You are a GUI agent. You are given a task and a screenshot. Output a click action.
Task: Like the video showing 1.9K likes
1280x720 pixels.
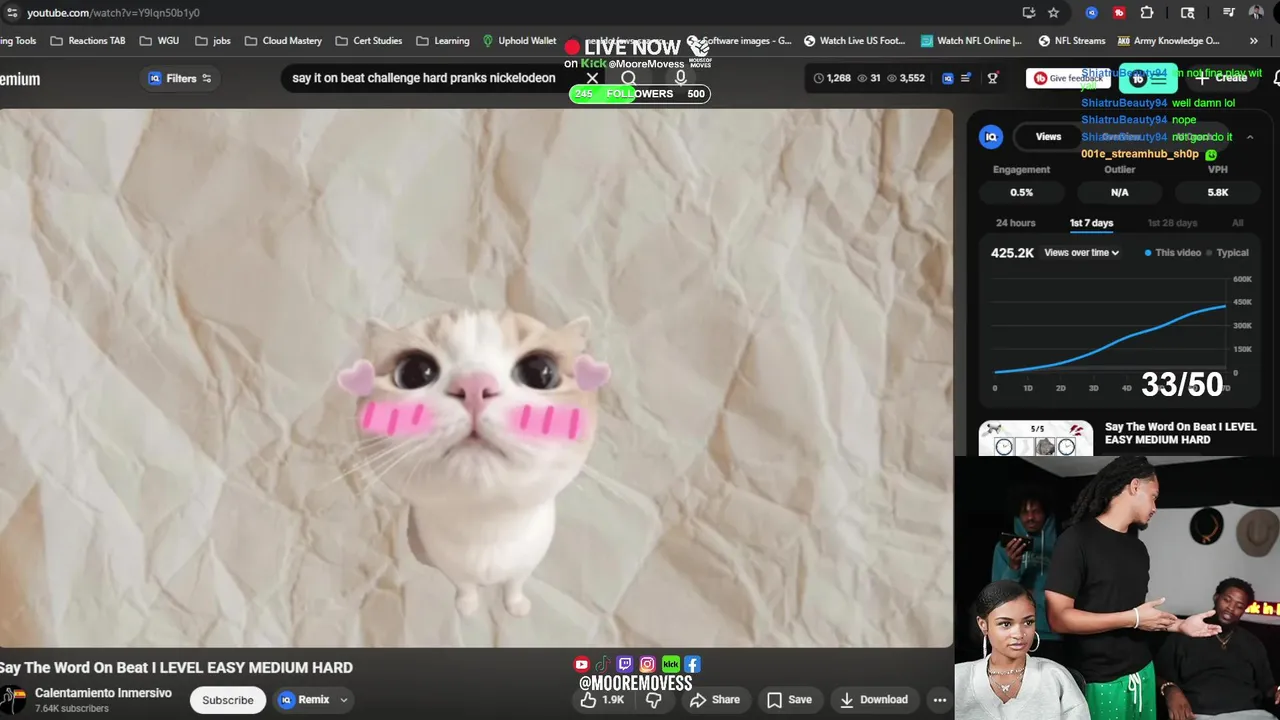click(x=603, y=700)
